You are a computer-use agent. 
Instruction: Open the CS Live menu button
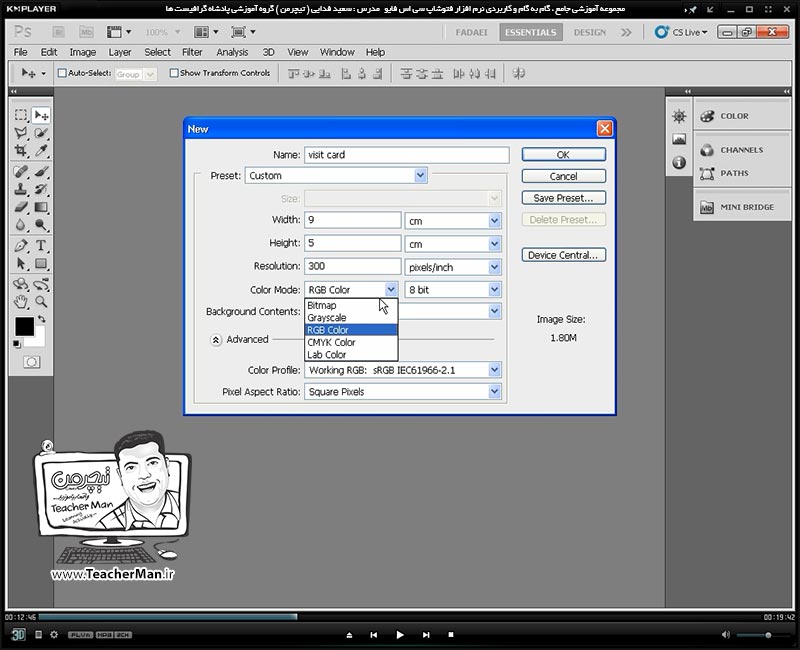[681, 32]
